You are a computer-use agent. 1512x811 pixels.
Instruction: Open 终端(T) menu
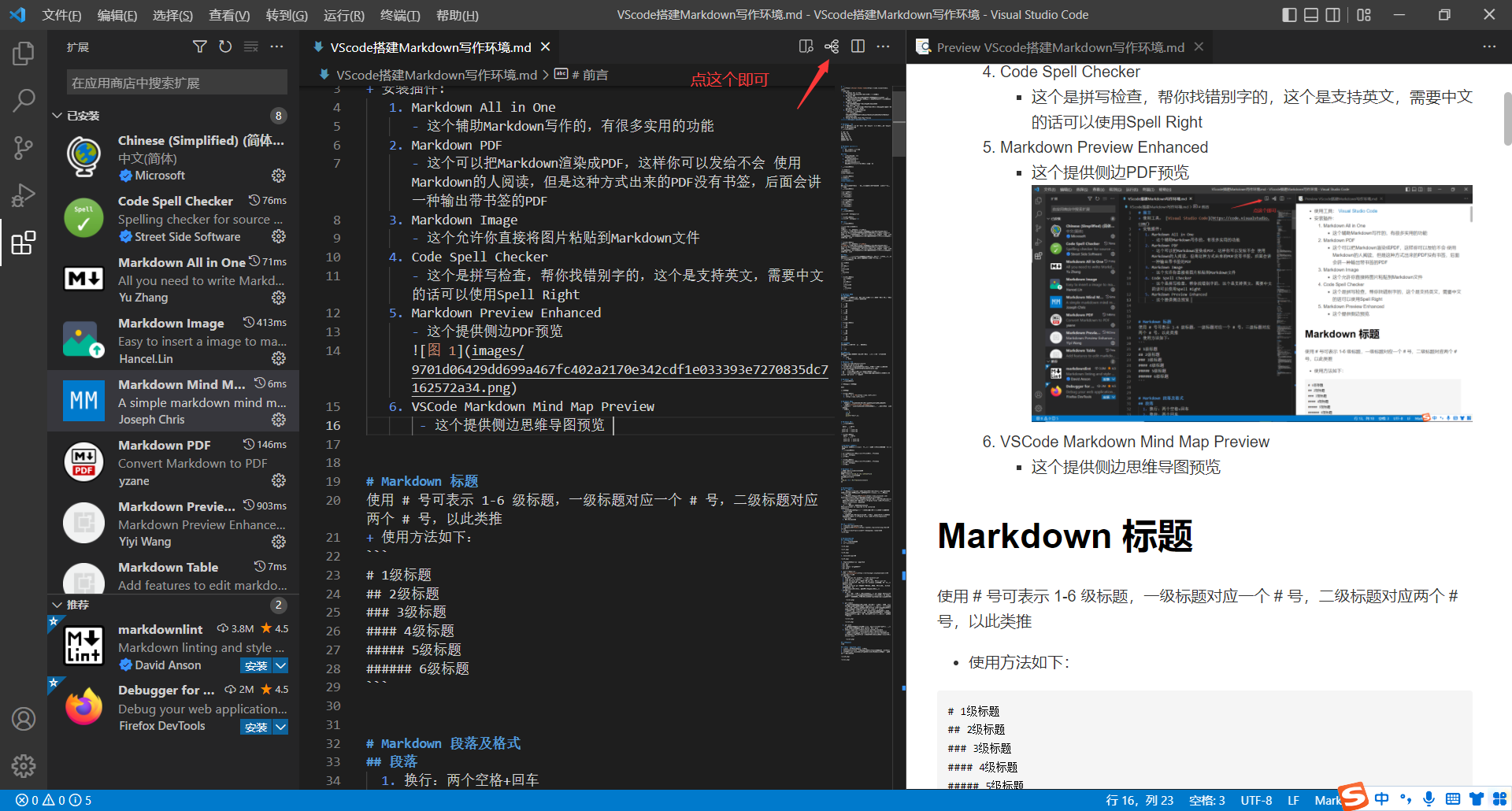point(400,15)
